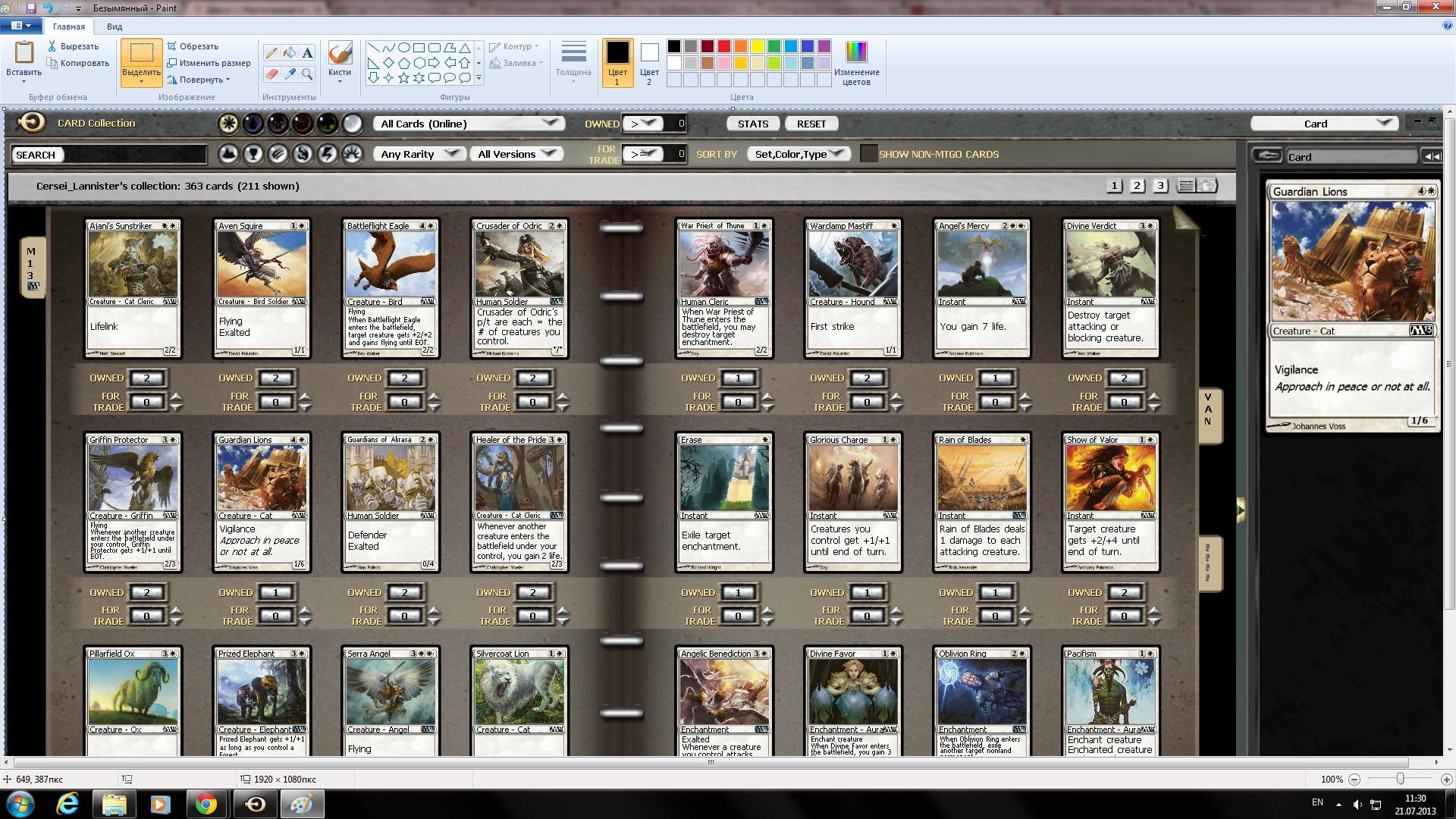Go to collection page 1
The height and width of the screenshot is (819, 1456).
(1114, 186)
